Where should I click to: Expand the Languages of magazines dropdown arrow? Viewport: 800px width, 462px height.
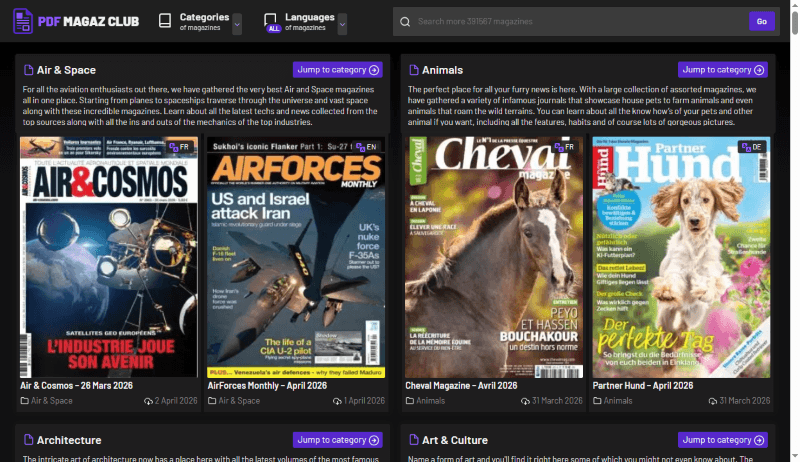[342, 24]
